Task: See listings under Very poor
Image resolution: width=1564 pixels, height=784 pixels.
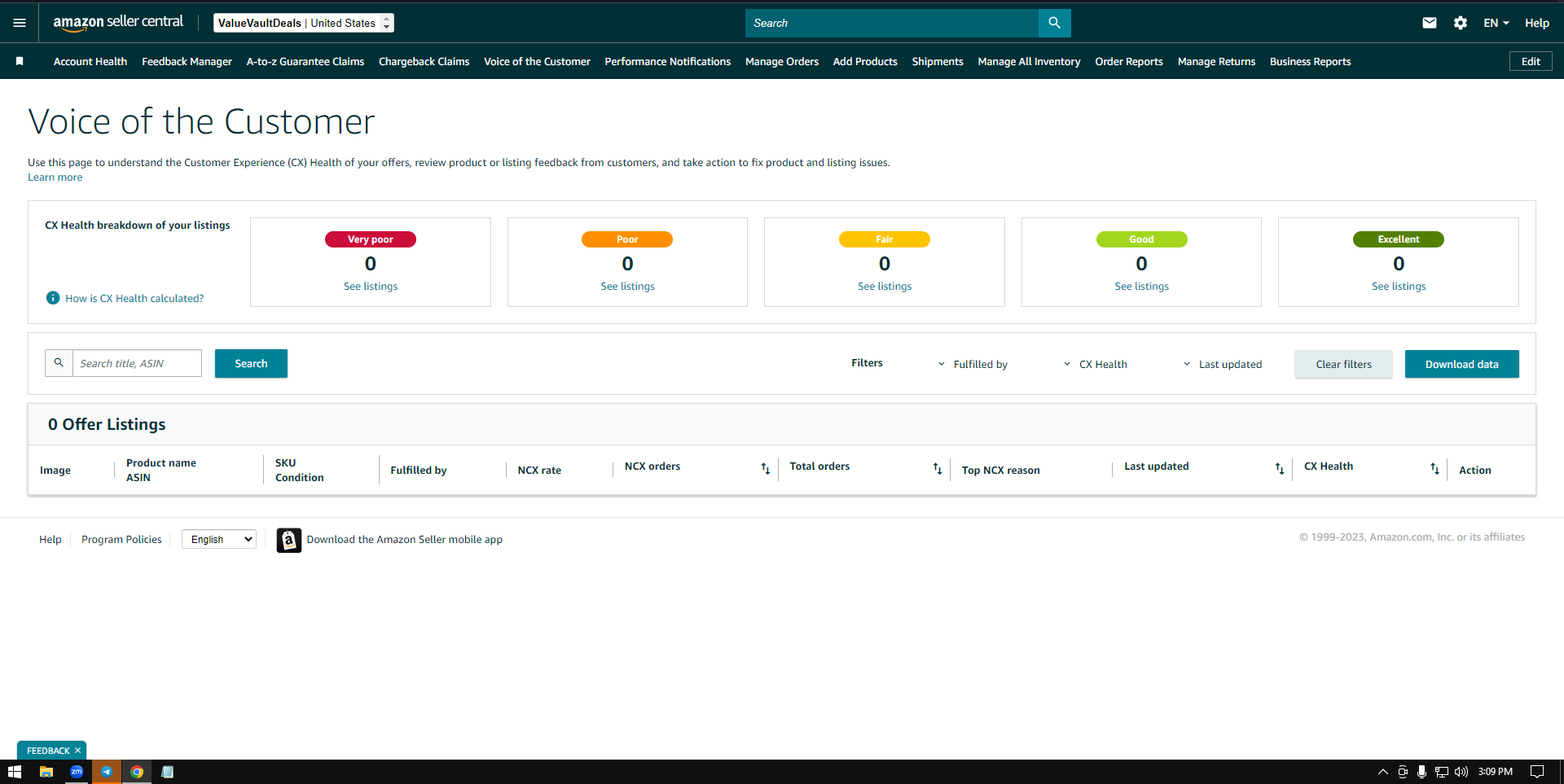Action: coord(371,287)
